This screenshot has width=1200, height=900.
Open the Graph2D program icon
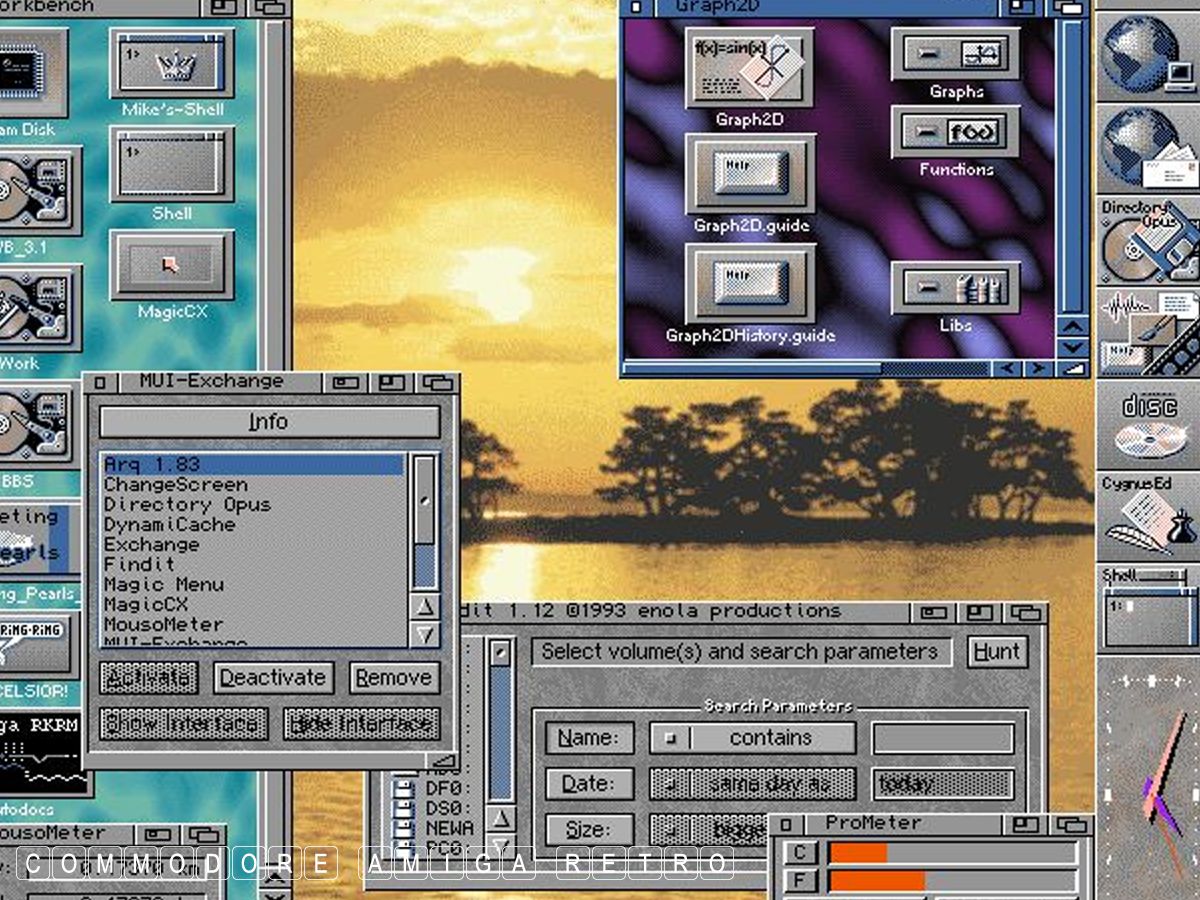tap(749, 69)
